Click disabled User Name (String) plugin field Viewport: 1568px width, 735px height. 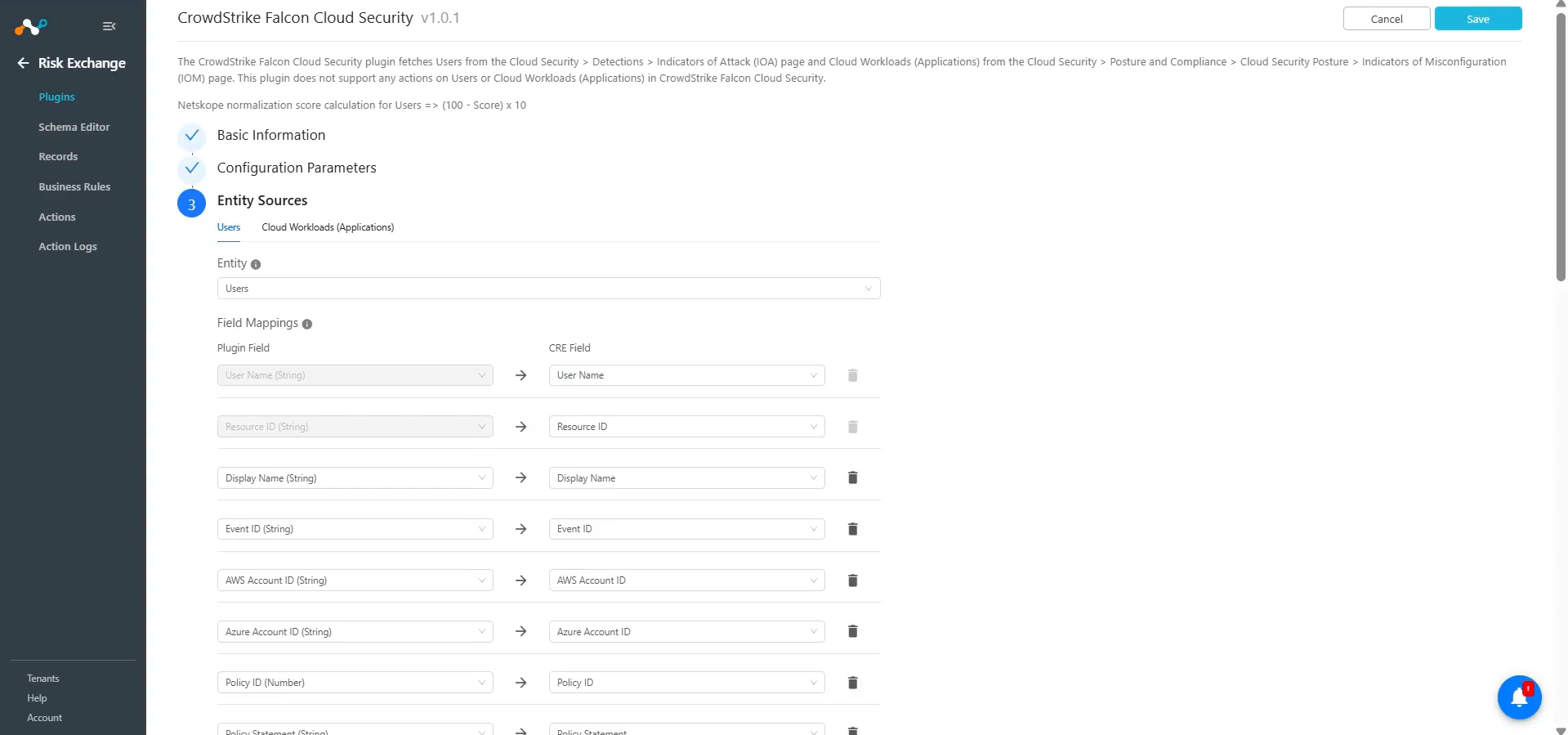355,375
